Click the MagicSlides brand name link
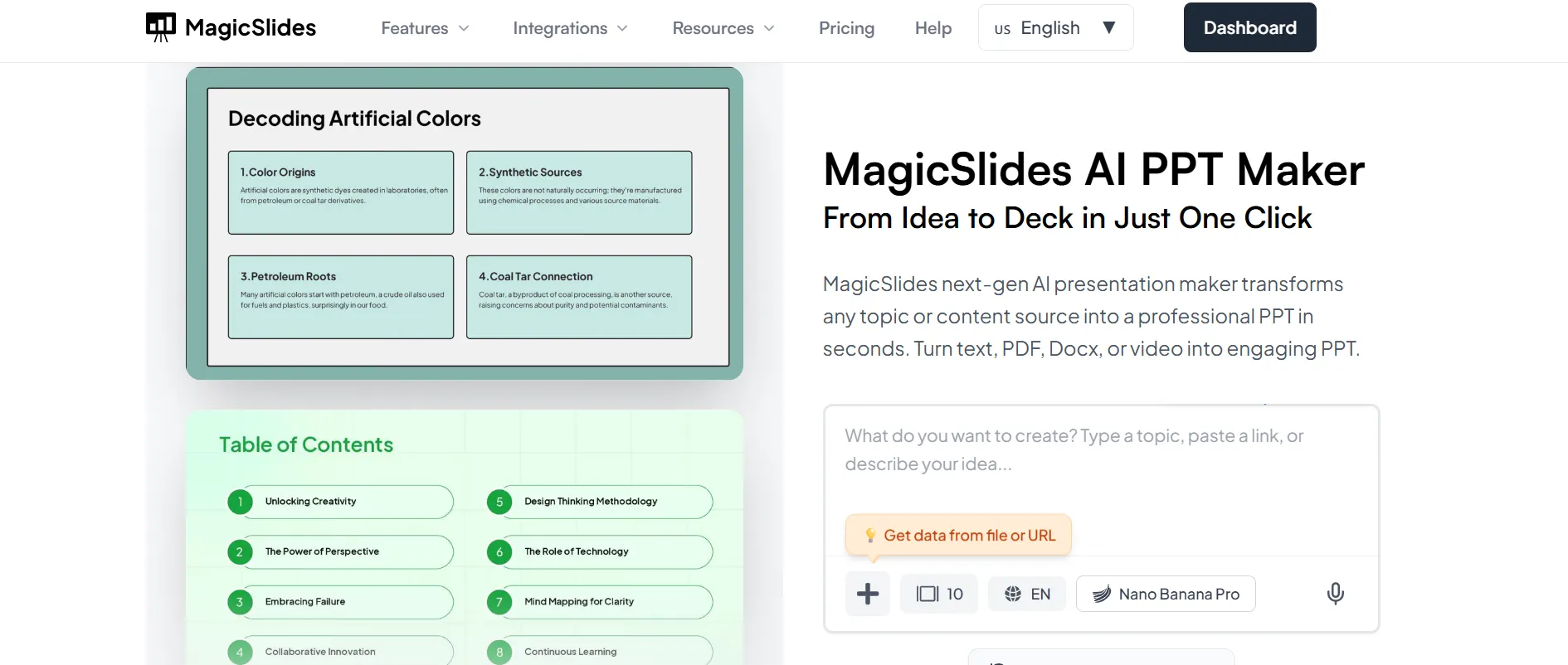This screenshot has height=665, width=1568. click(251, 28)
